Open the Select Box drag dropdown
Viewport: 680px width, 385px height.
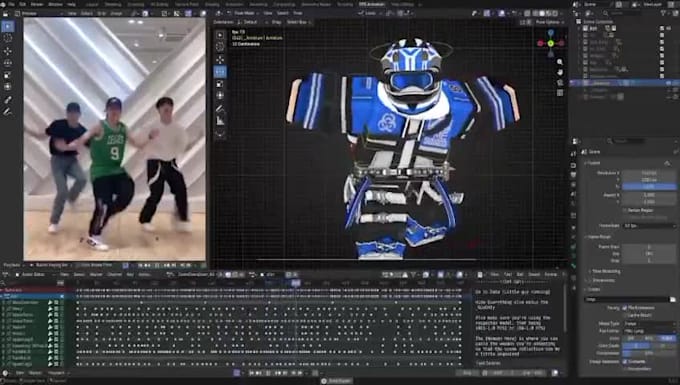299,22
